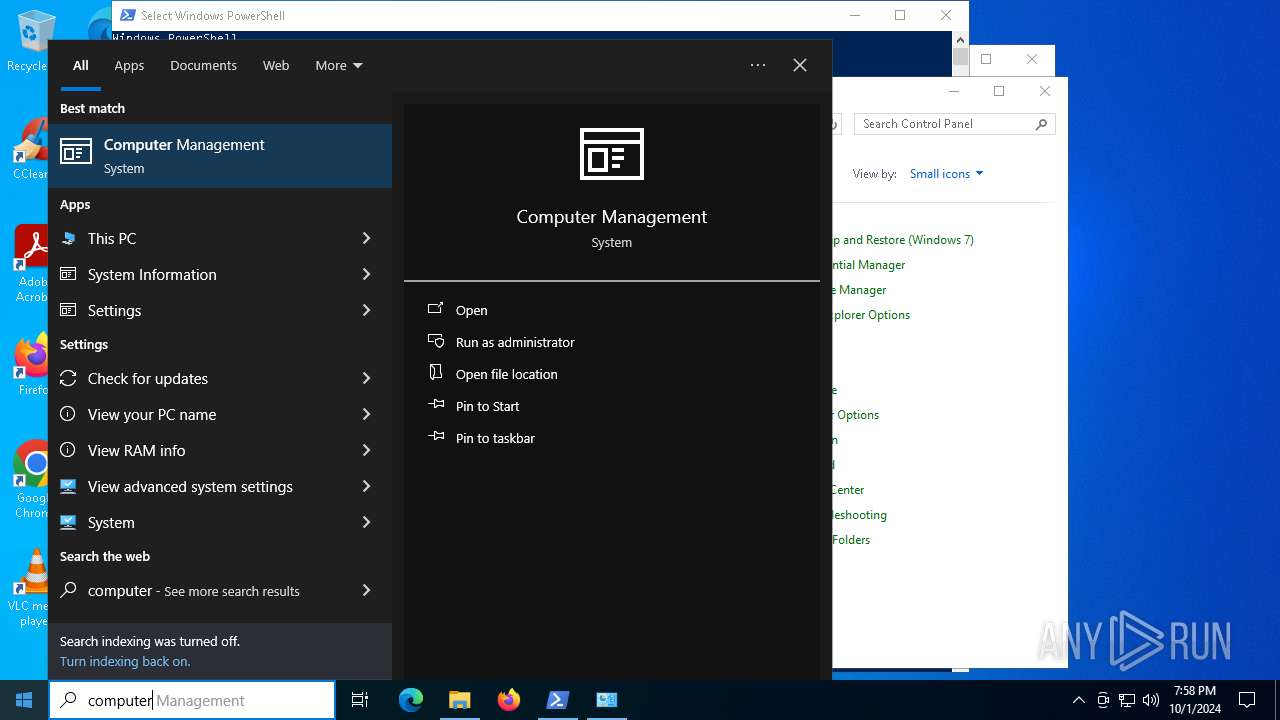
Task: Expand Settings app result chevron
Action: (x=366, y=310)
